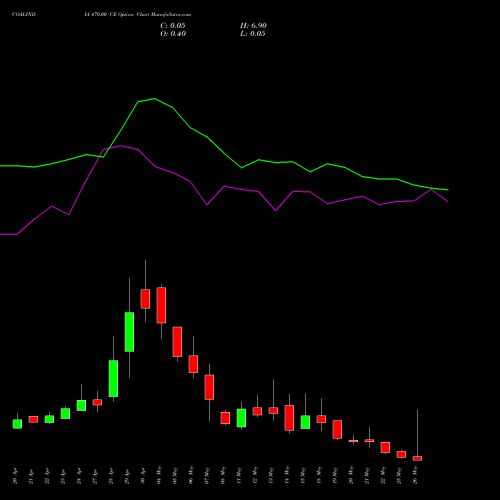Click the 470.00 CE Option Chart title text
The height and width of the screenshot is (500, 500).
point(137,15)
